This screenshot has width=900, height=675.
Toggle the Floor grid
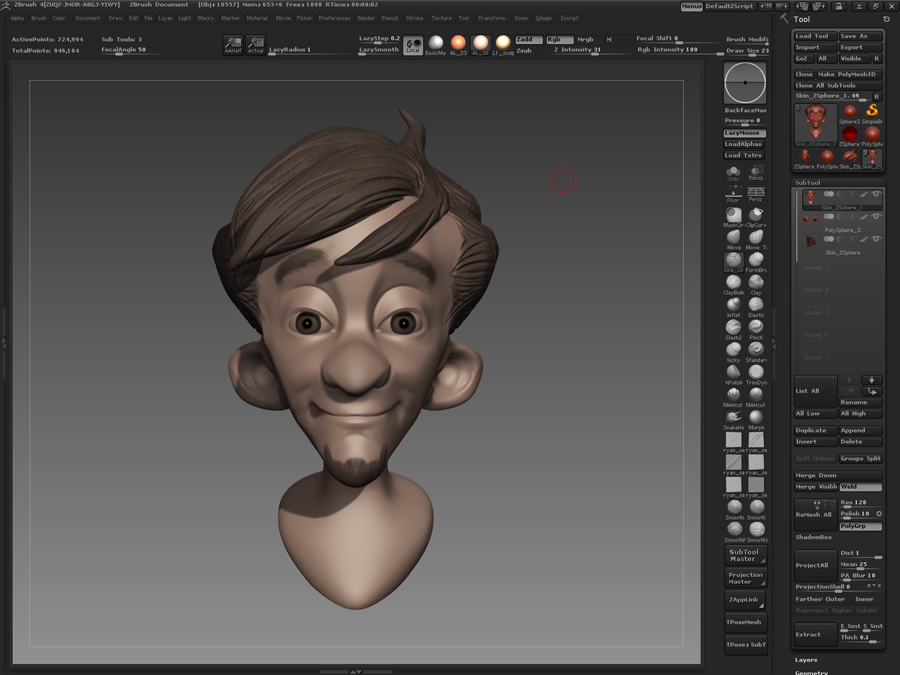[733, 194]
